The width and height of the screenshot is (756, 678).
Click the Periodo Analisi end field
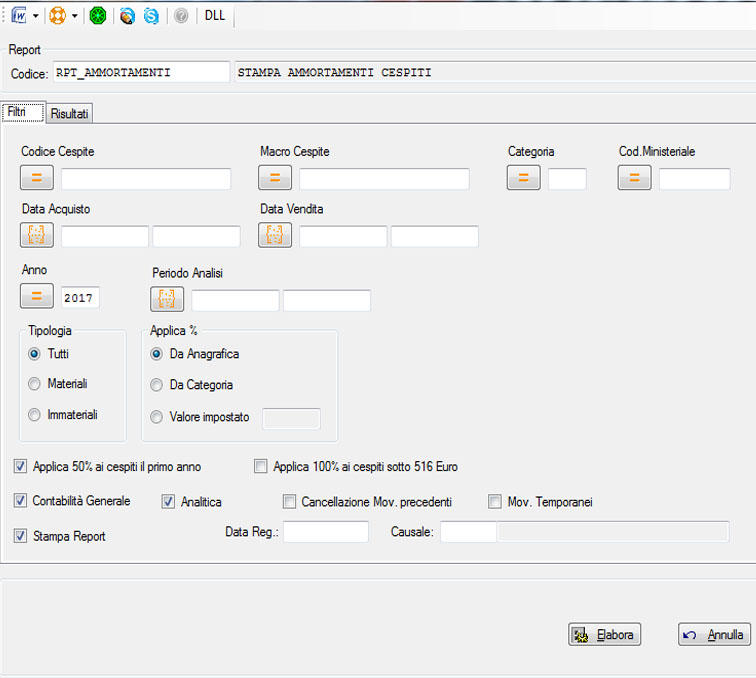click(x=327, y=300)
